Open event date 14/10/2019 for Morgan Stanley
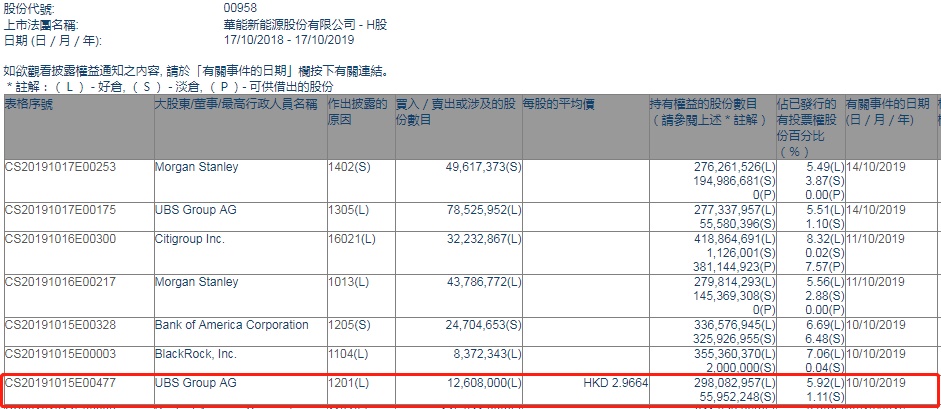This screenshot has height=409, width=941. [x=875, y=167]
